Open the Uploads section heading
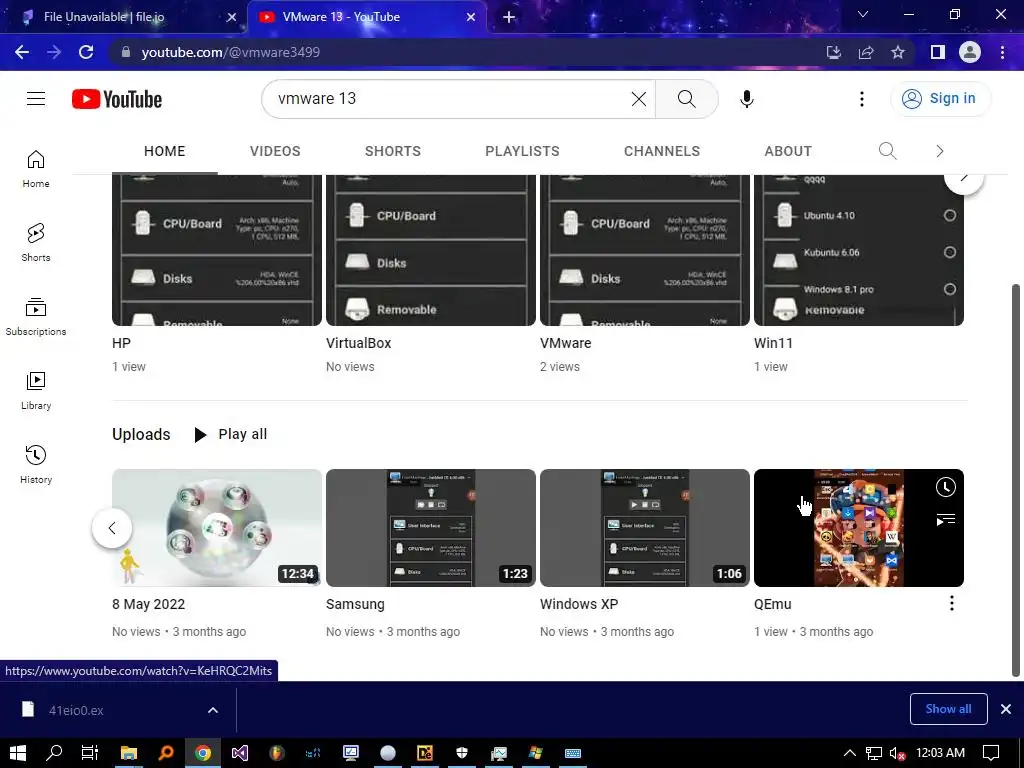Image resolution: width=1024 pixels, height=768 pixels. 141,434
